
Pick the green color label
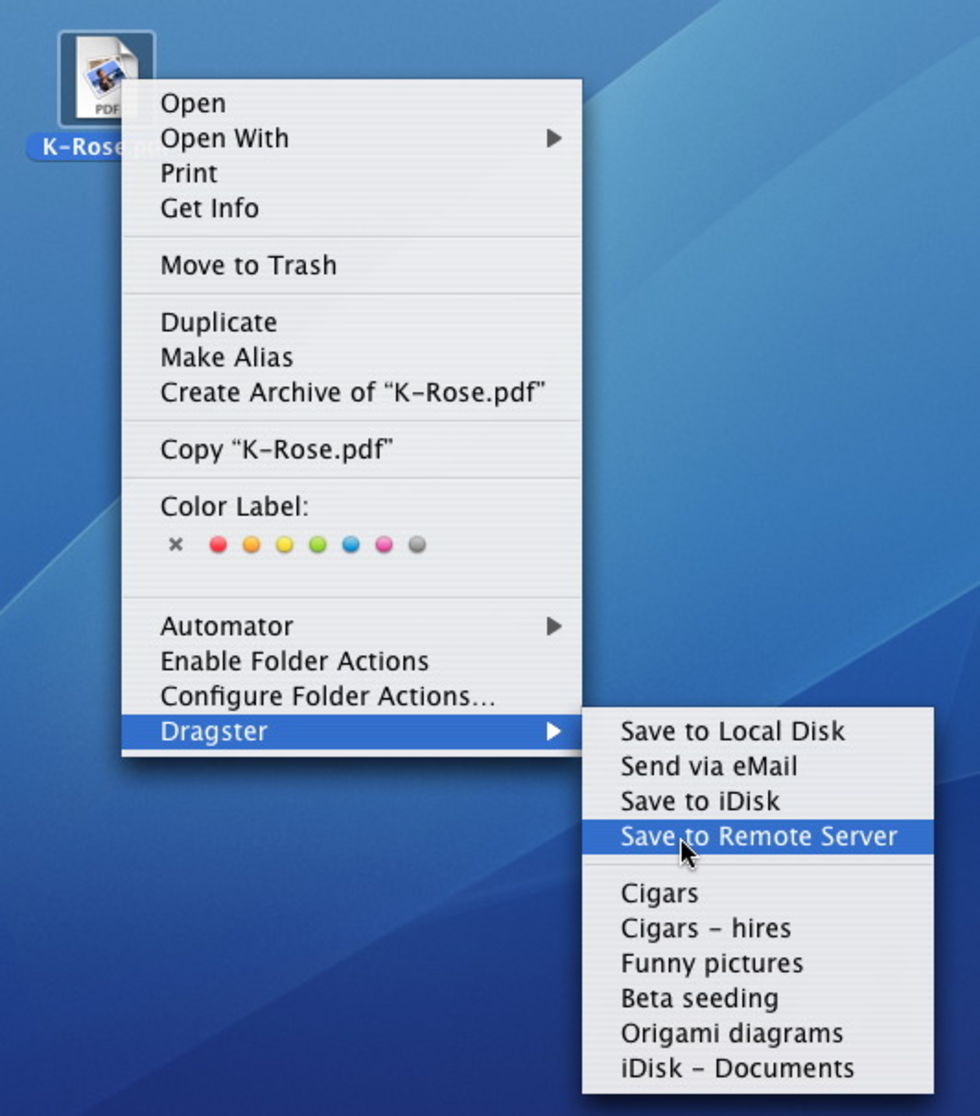pos(318,545)
